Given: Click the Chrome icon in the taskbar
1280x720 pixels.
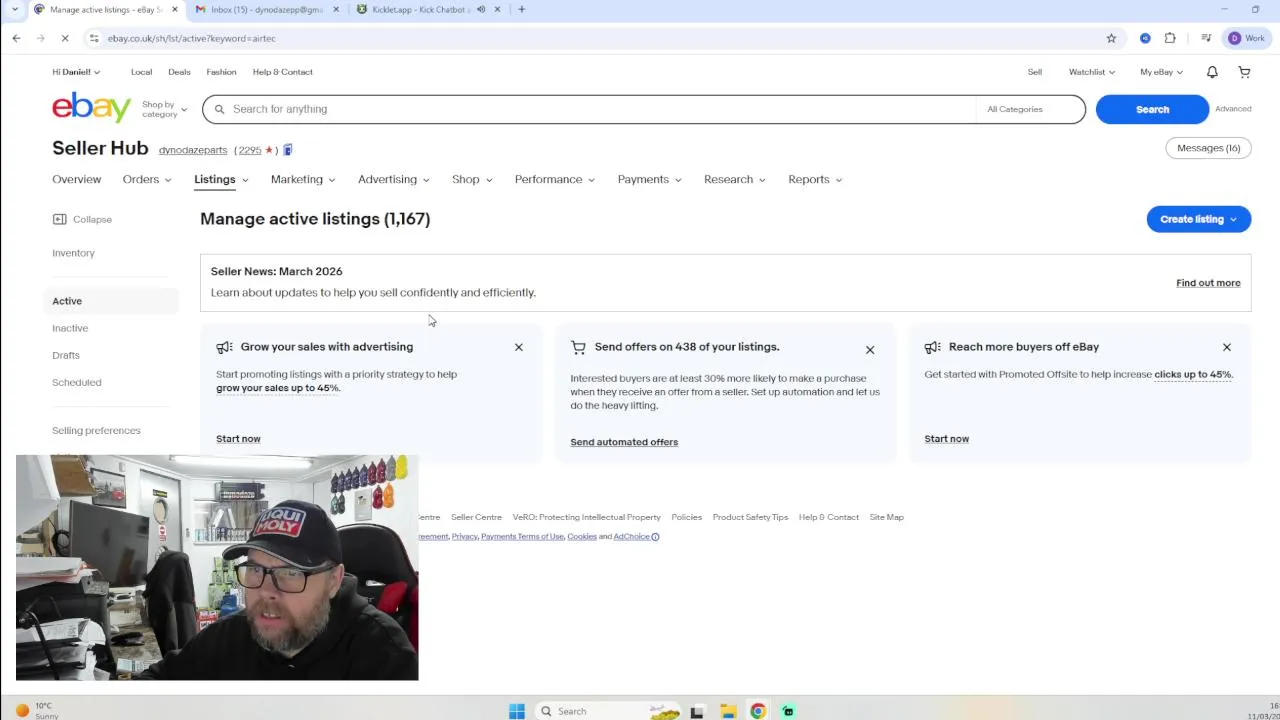Looking at the screenshot, I should [x=758, y=711].
